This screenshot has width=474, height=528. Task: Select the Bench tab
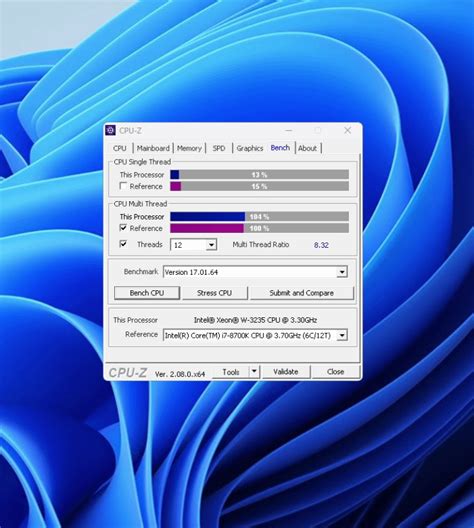pyautogui.click(x=280, y=148)
